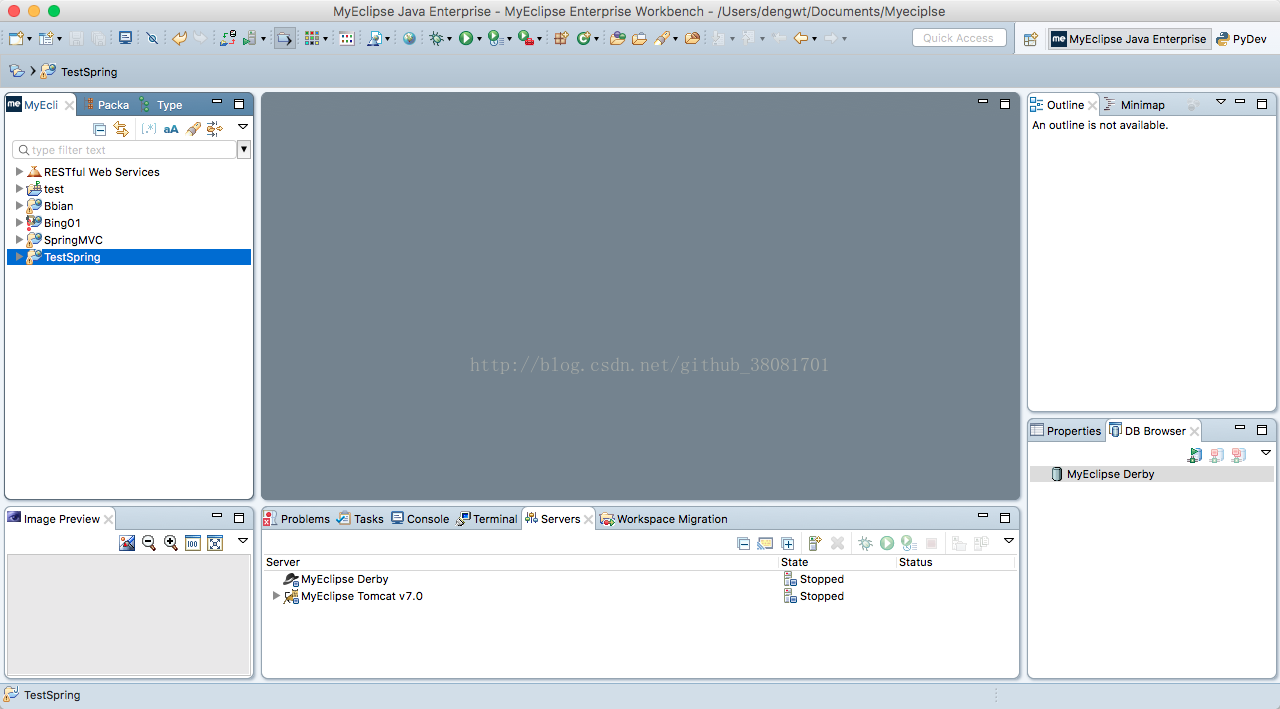This screenshot has width=1280, height=709.
Task: Click Collapse All in the MyEclipse explorer
Action: coord(99,129)
